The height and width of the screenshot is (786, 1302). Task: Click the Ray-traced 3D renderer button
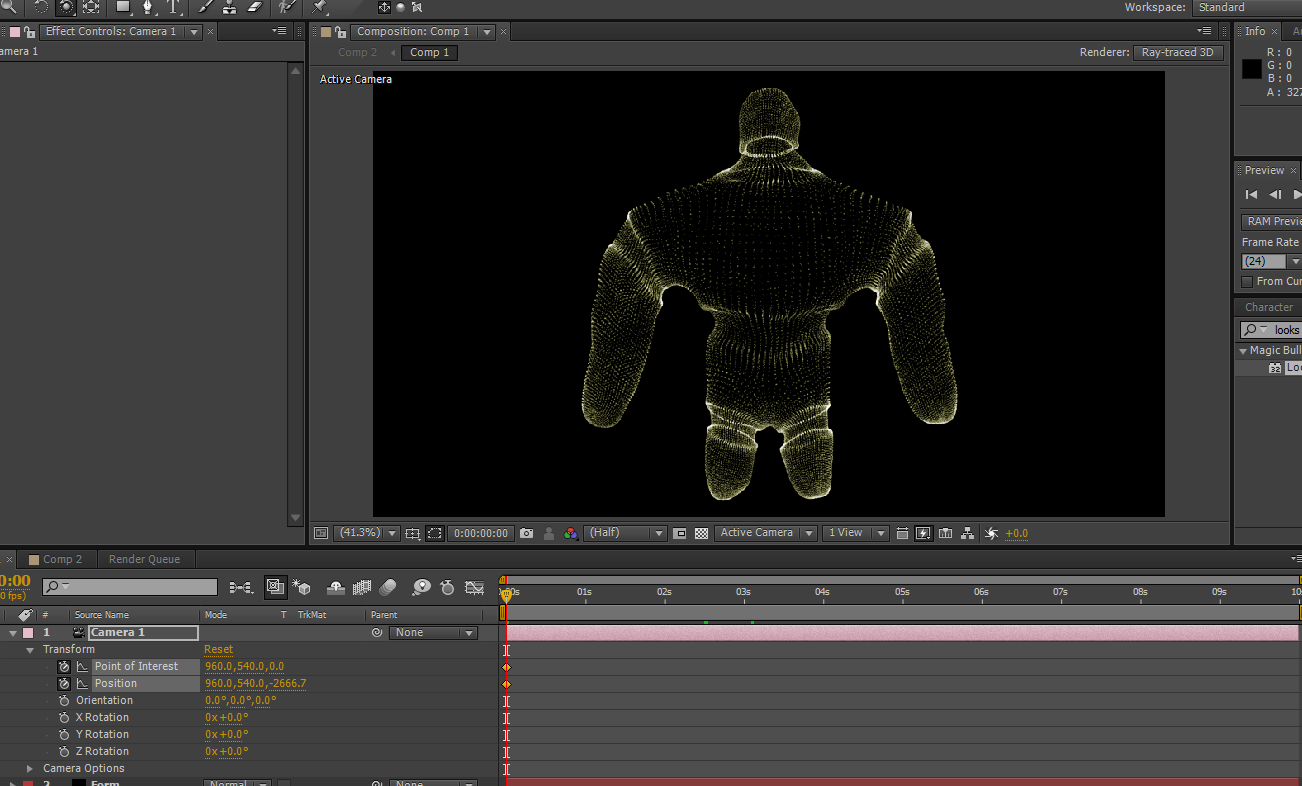[1178, 53]
